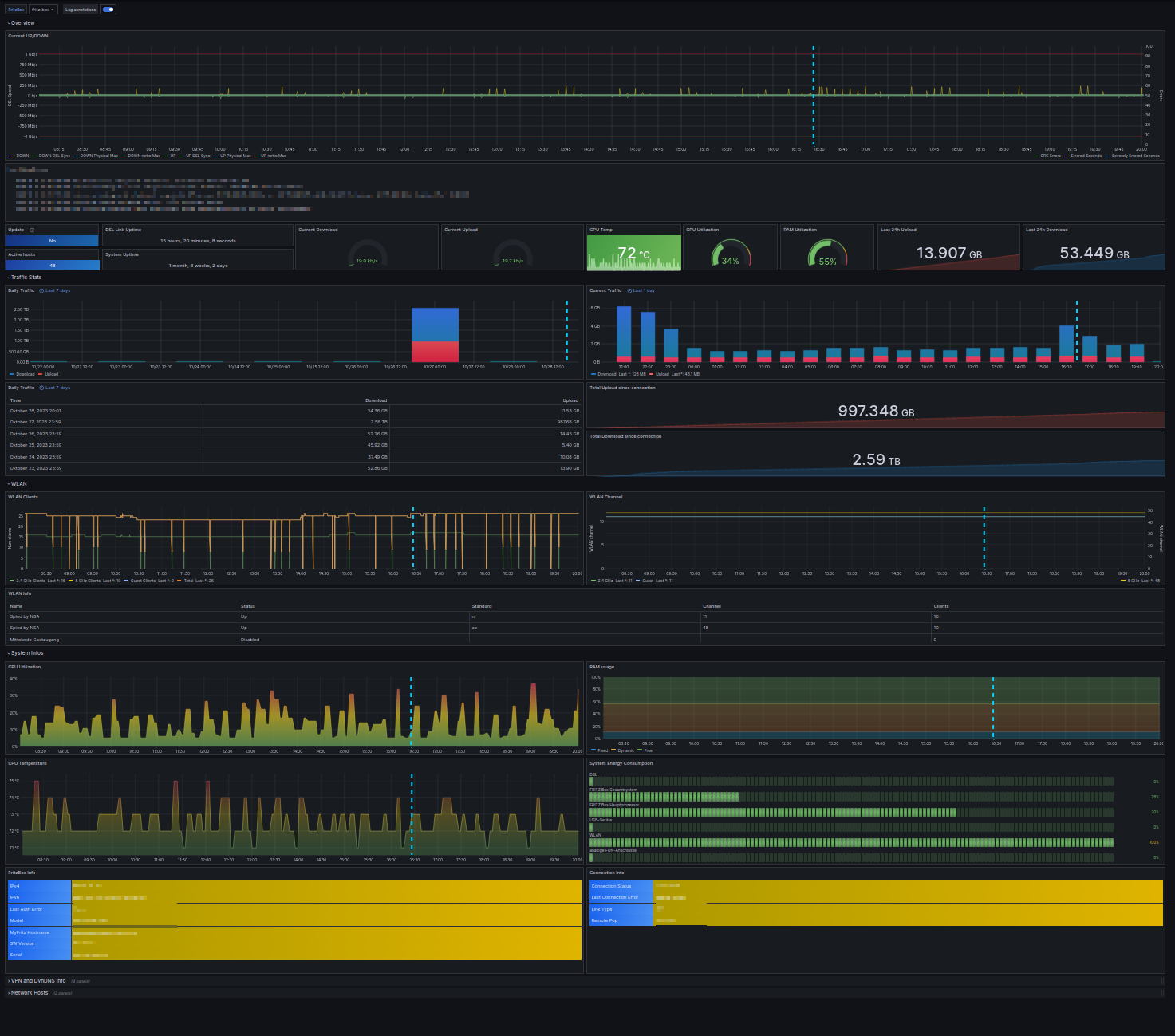The height and width of the screenshot is (1036, 1175).
Task: Click the tall bar in Daily Traffic chart
Action: [x=435, y=335]
